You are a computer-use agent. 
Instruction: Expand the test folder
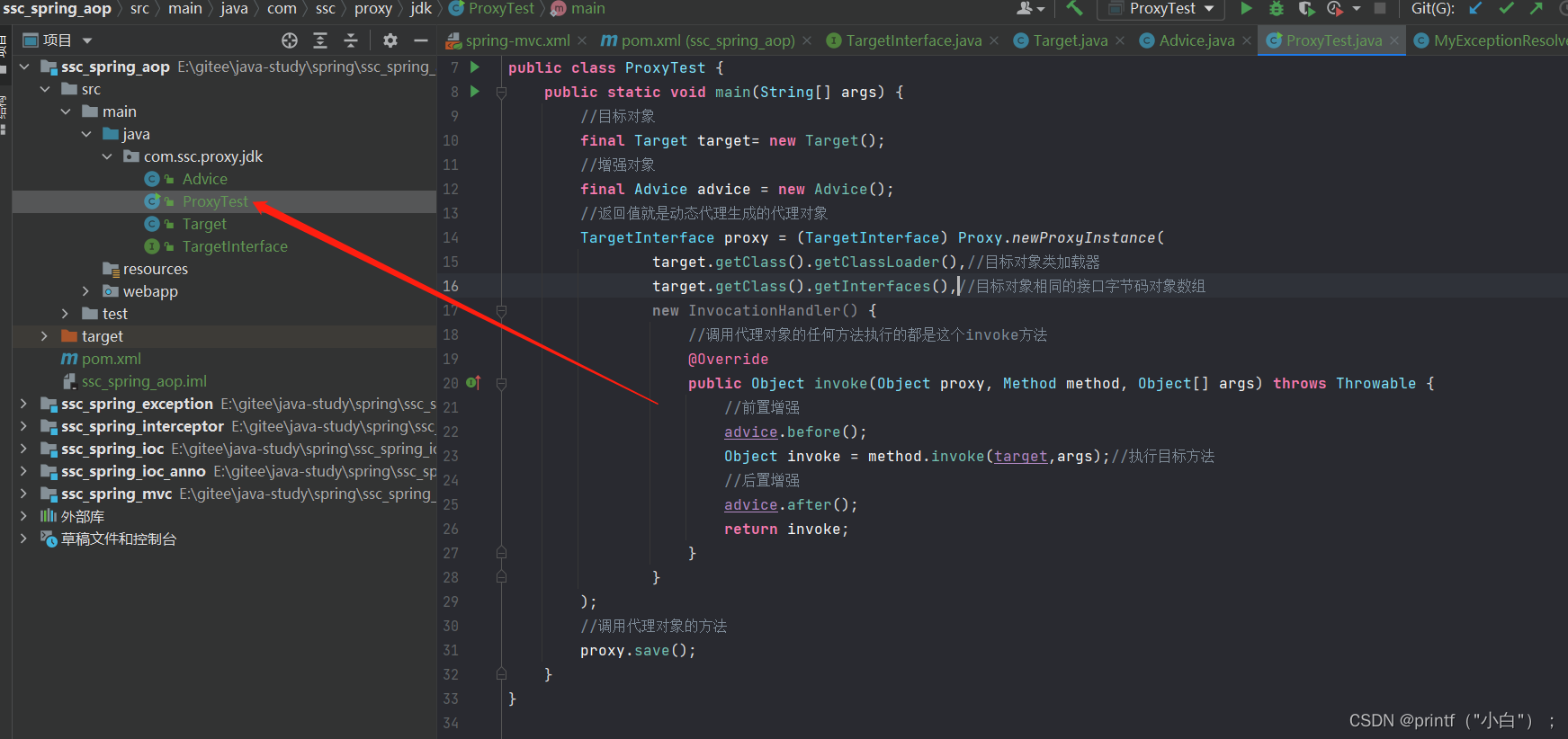click(66, 314)
